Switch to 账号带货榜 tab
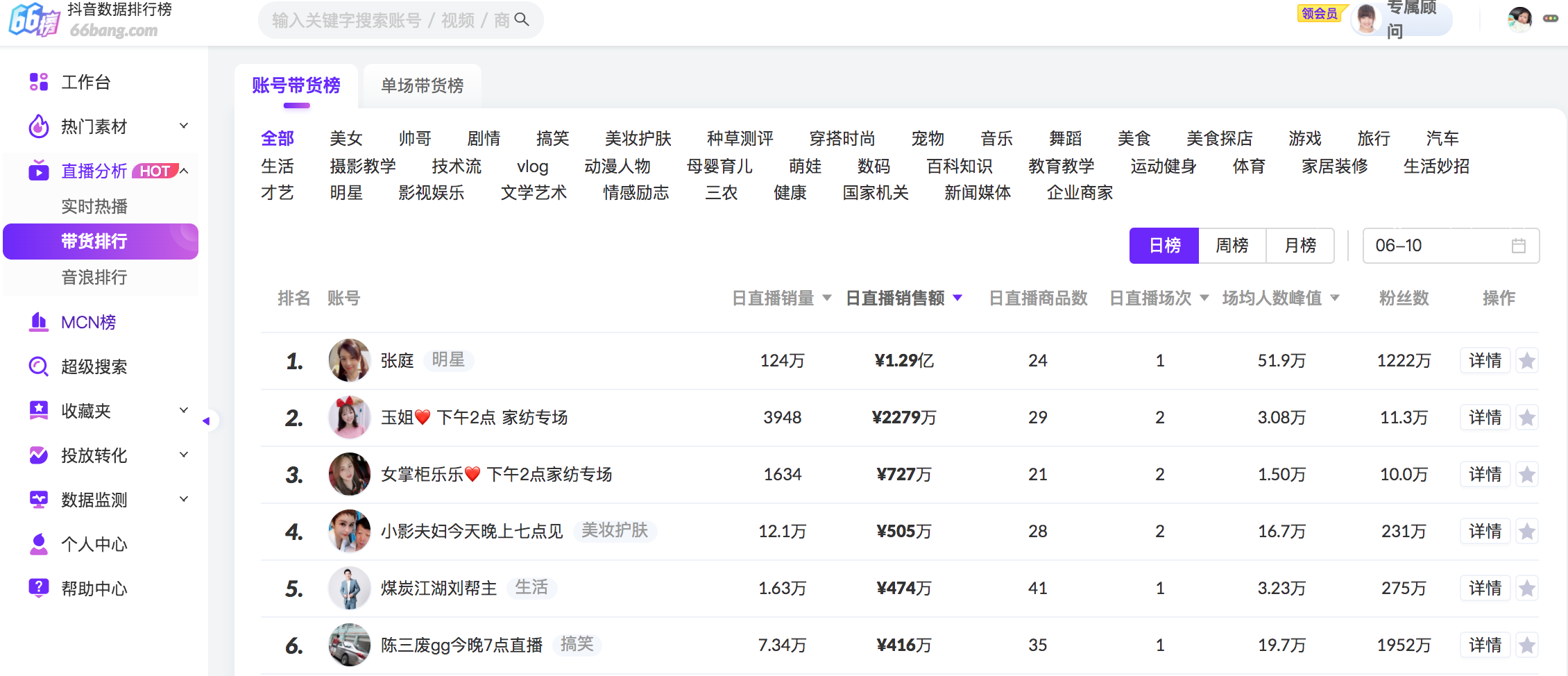This screenshot has height=676, width=1568. [296, 85]
